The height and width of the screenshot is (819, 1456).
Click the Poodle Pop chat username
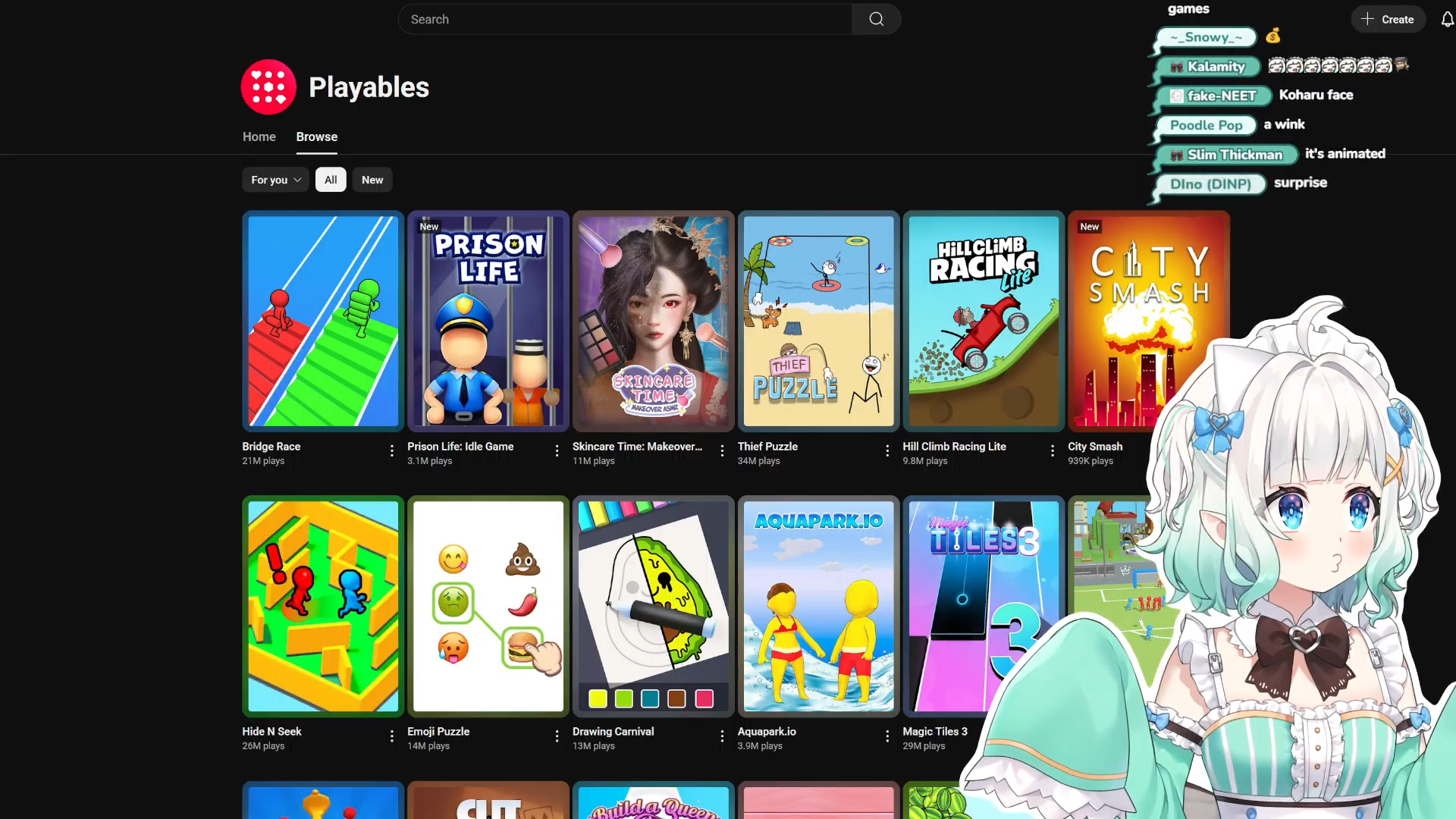(1206, 126)
